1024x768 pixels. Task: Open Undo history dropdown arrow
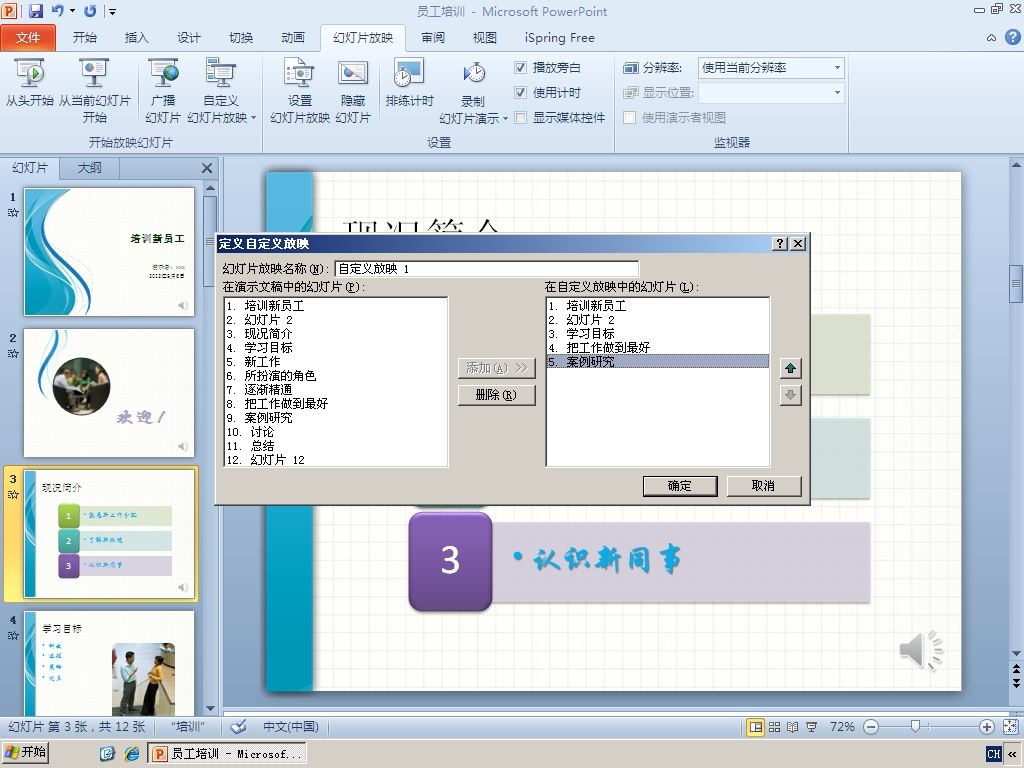[x=72, y=11]
